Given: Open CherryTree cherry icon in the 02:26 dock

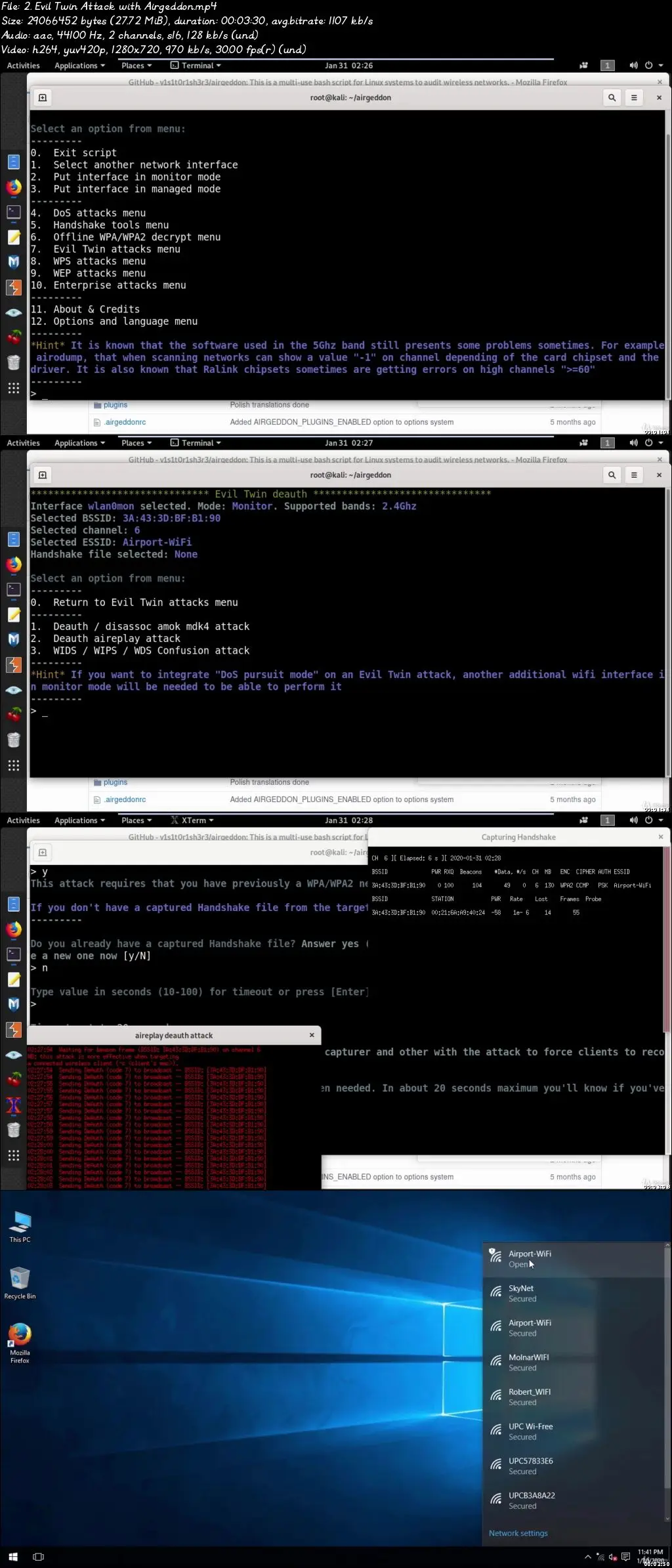Looking at the screenshot, I should [14, 337].
